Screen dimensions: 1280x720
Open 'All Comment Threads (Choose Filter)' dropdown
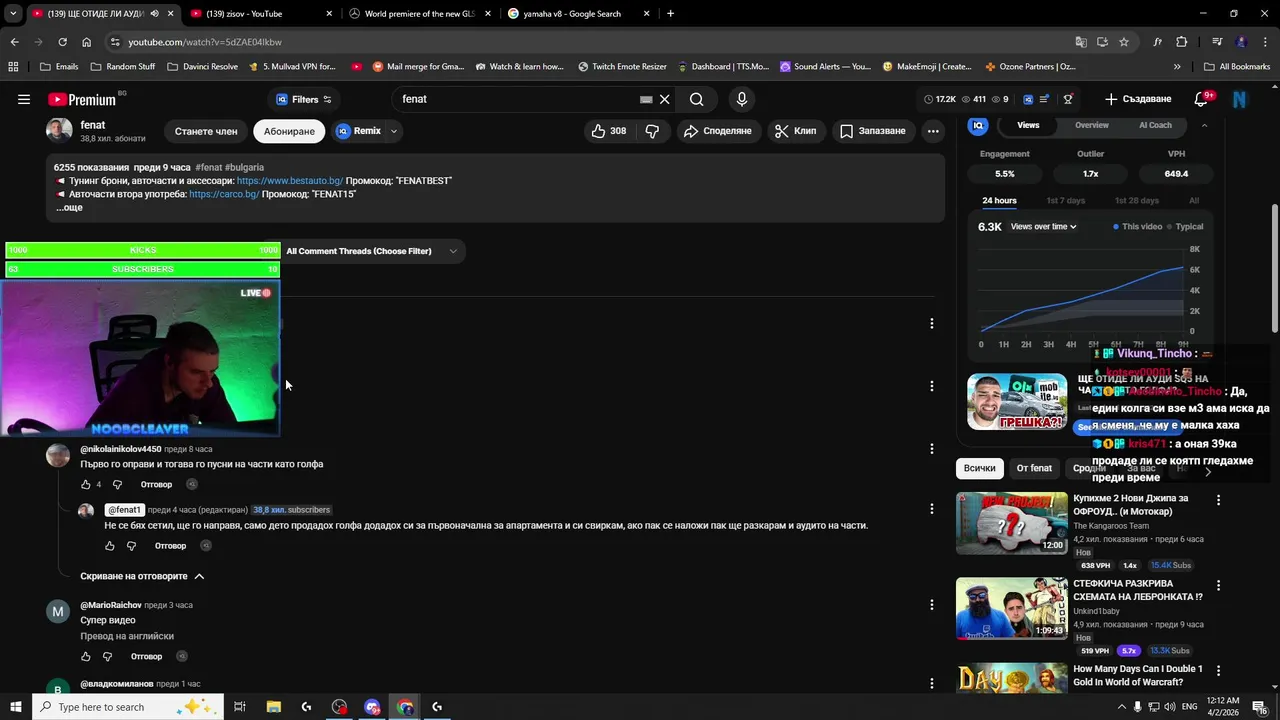[371, 251]
